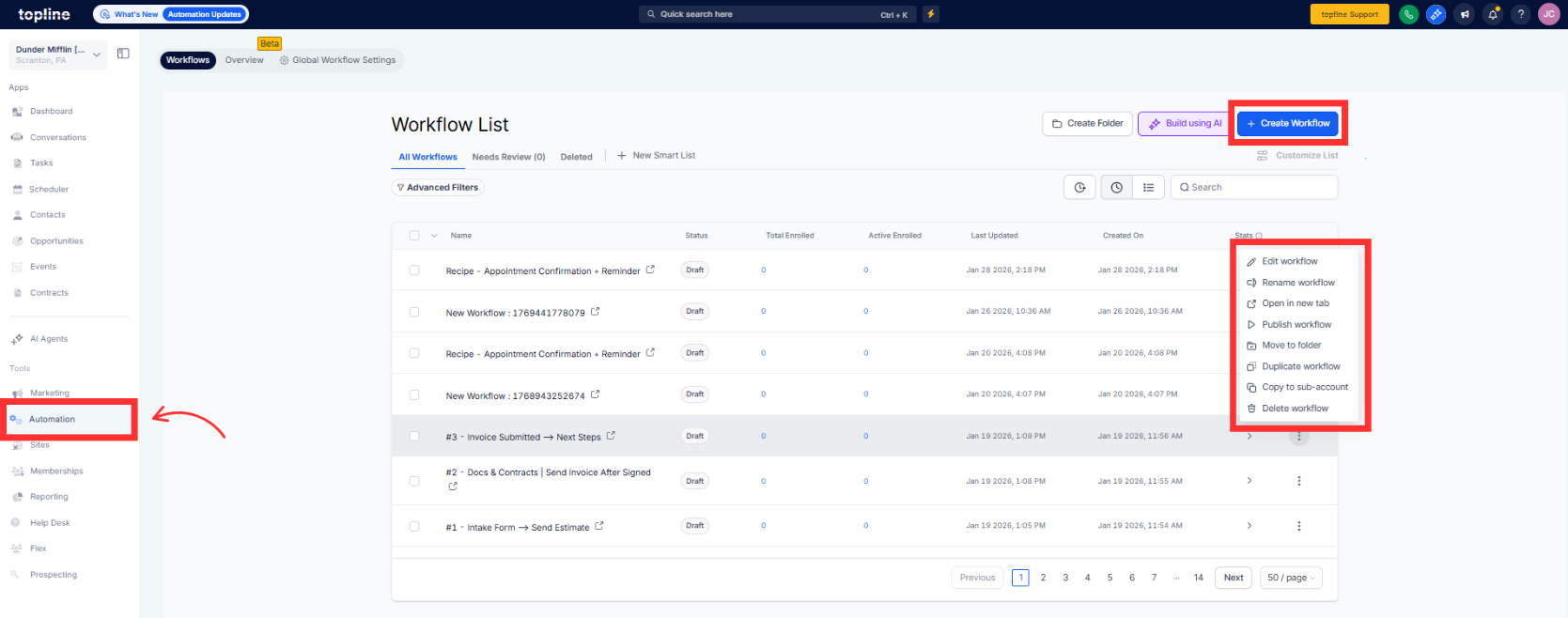Image resolution: width=1568 pixels, height=618 pixels.
Task: Tick the select-all checkbox in table header
Action: [x=414, y=236]
